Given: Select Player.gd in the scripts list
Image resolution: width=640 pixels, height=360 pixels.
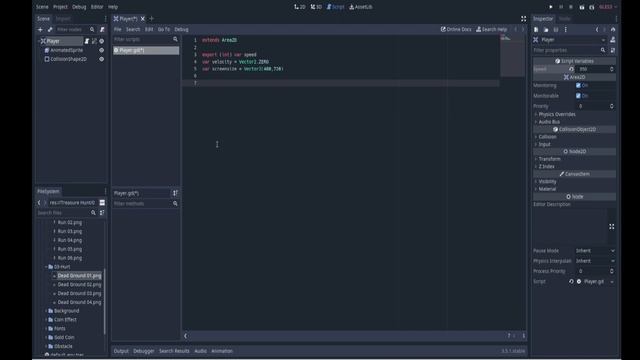Looking at the screenshot, I should (146, 50).
